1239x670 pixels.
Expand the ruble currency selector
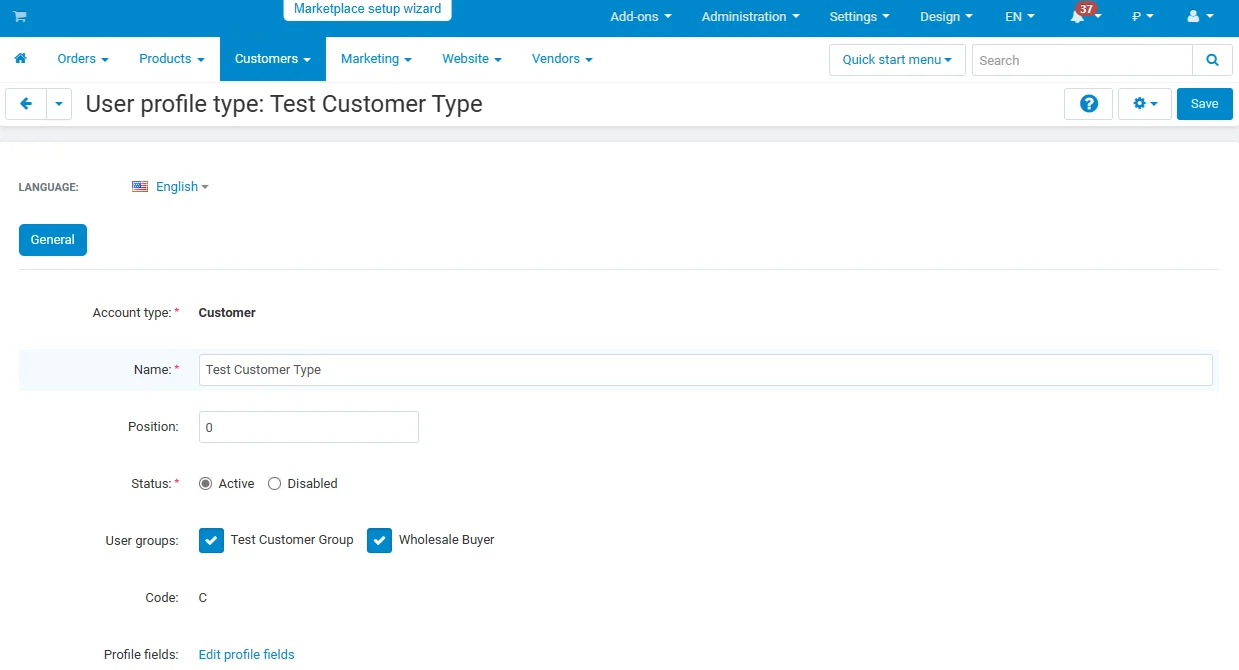pos(1142,17)
